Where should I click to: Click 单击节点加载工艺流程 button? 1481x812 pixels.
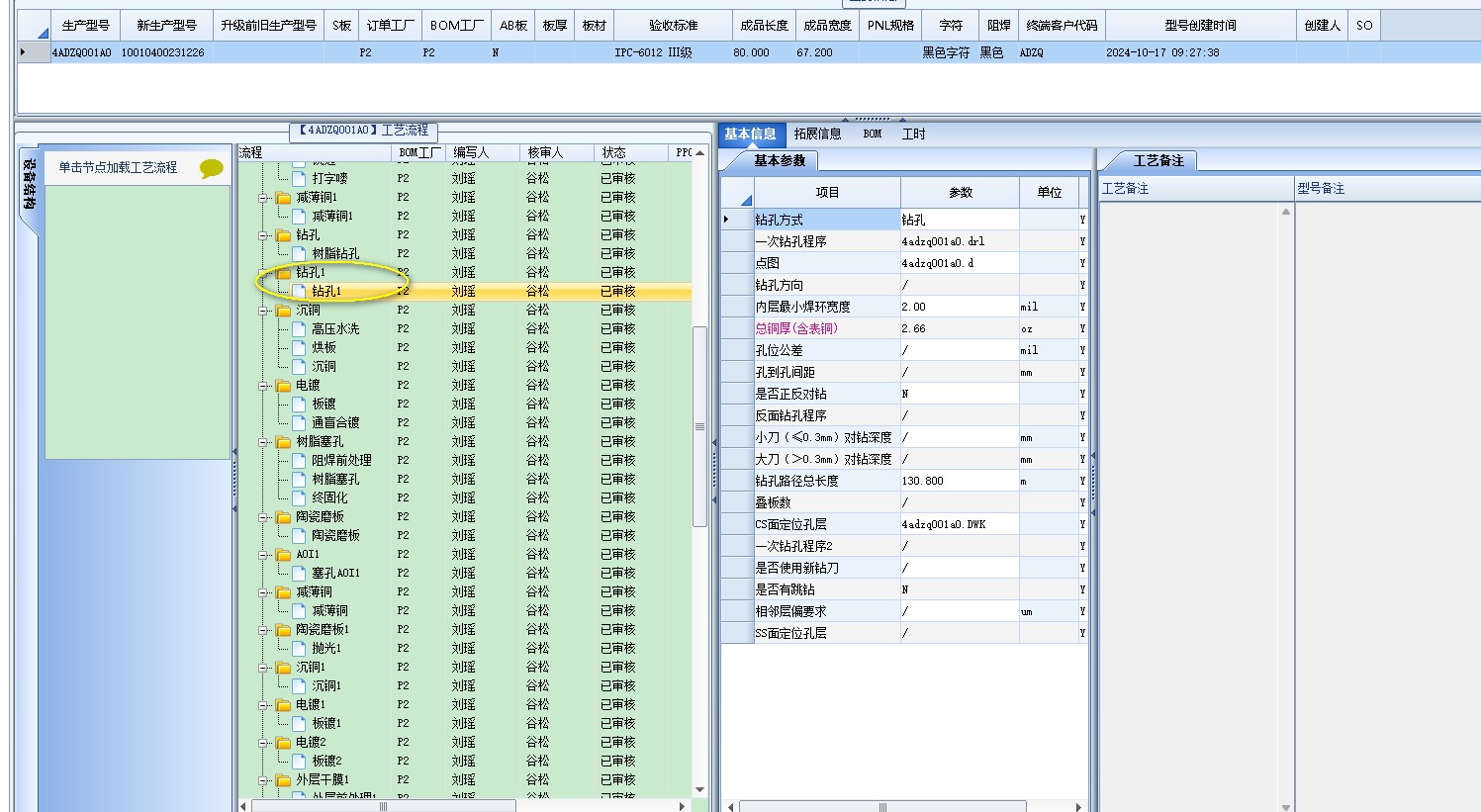coord(118,168)
